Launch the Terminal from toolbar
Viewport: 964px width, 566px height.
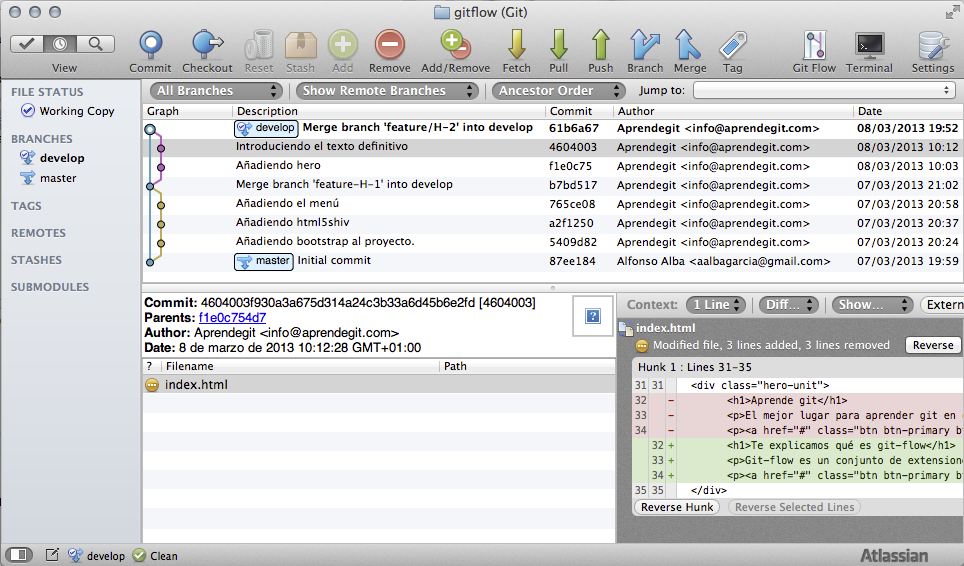[869, 45]
